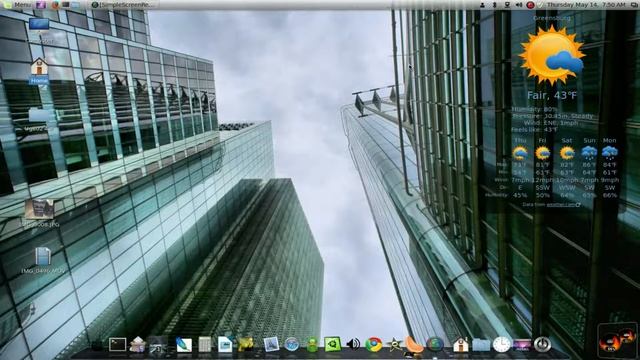640x360 pixels.
Task: Launch Firefox from the top panel
Action: pyautogui.click(x=56, y=5)
